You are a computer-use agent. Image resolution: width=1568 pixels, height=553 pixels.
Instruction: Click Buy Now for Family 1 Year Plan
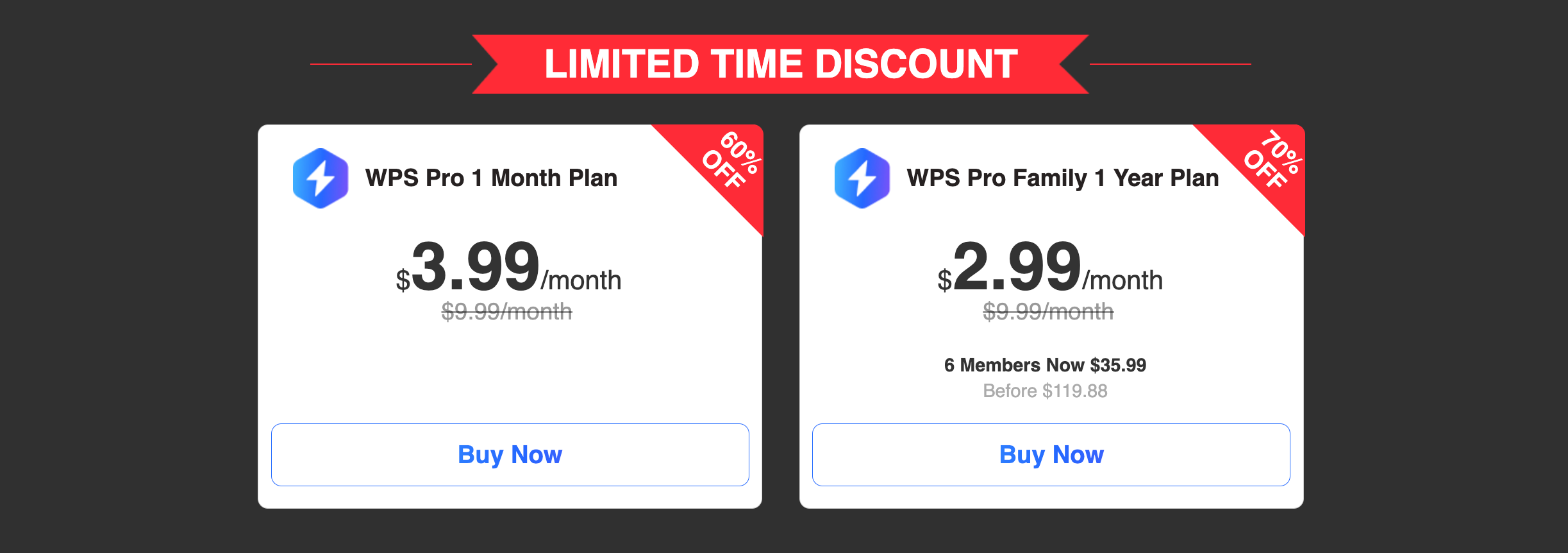tap(1051, 454)
